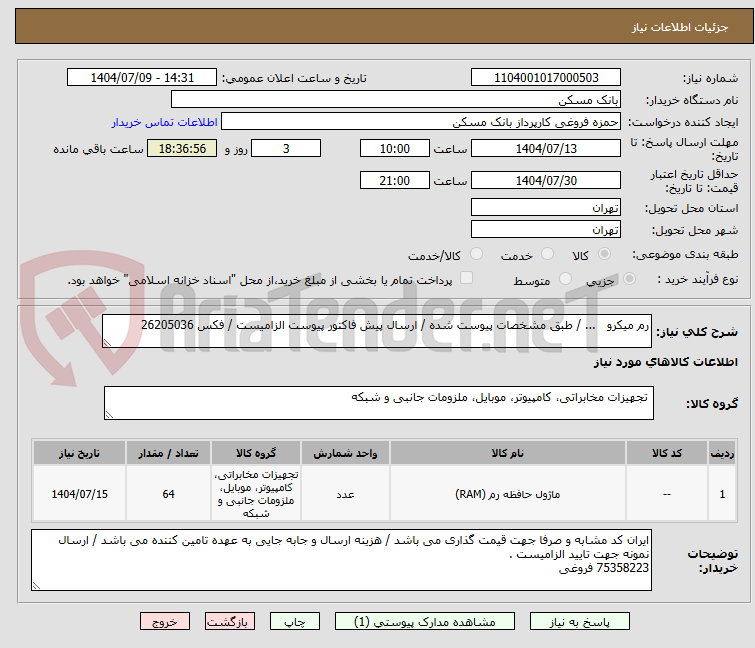Click the واحد شمارش column header
This screenshot has height=648, width=755.
click(345, 453)
